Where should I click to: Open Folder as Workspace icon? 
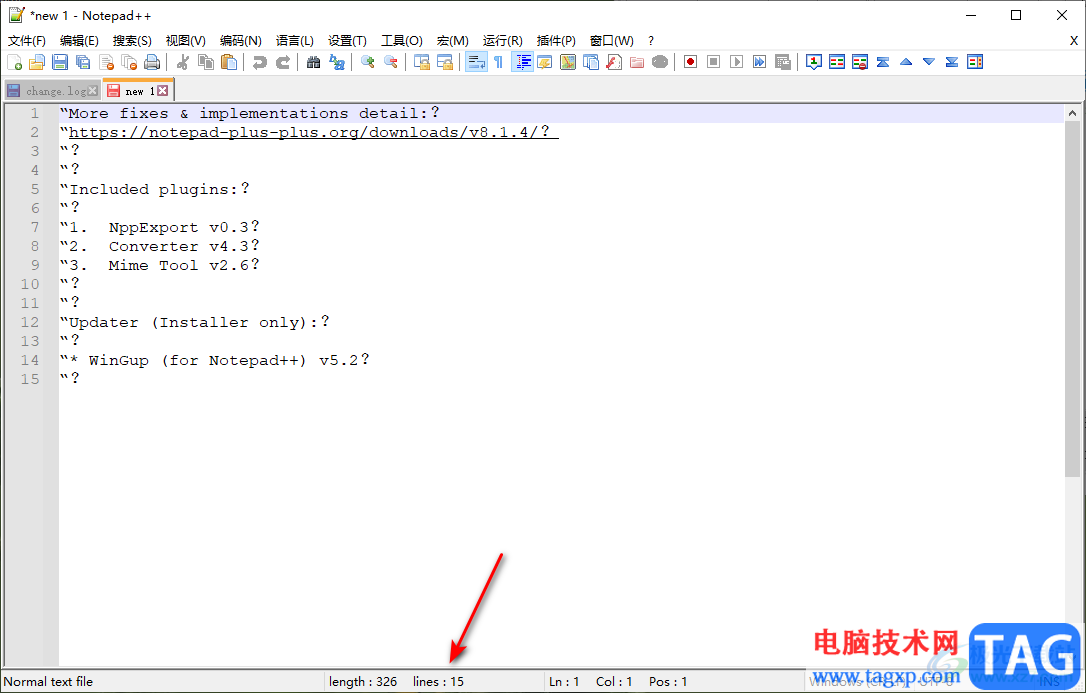click(637, 62)
